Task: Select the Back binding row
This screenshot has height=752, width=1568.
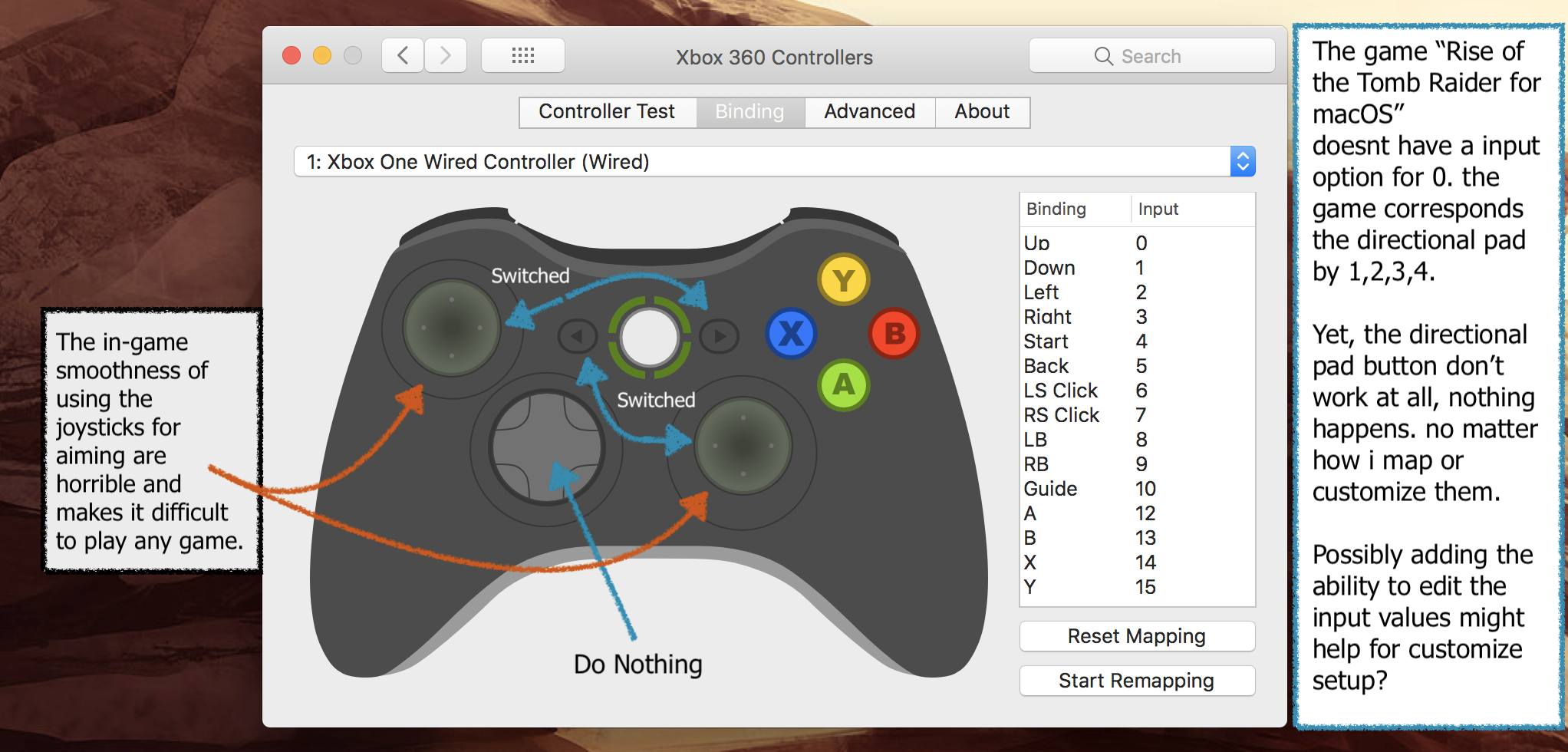Action: (x=1137, y=366)
